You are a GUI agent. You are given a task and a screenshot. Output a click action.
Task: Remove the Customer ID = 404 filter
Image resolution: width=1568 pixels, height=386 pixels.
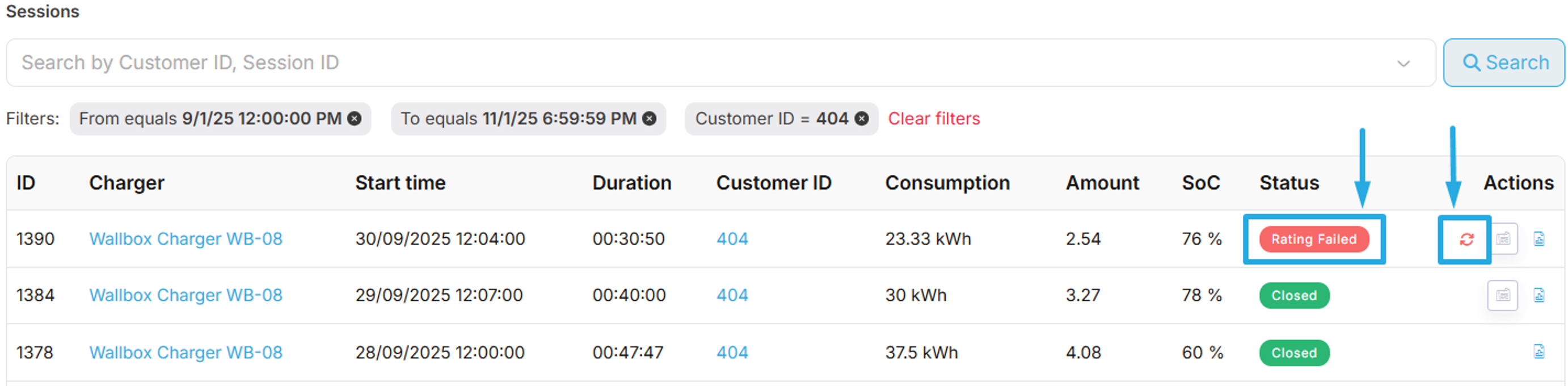point(861,119)
